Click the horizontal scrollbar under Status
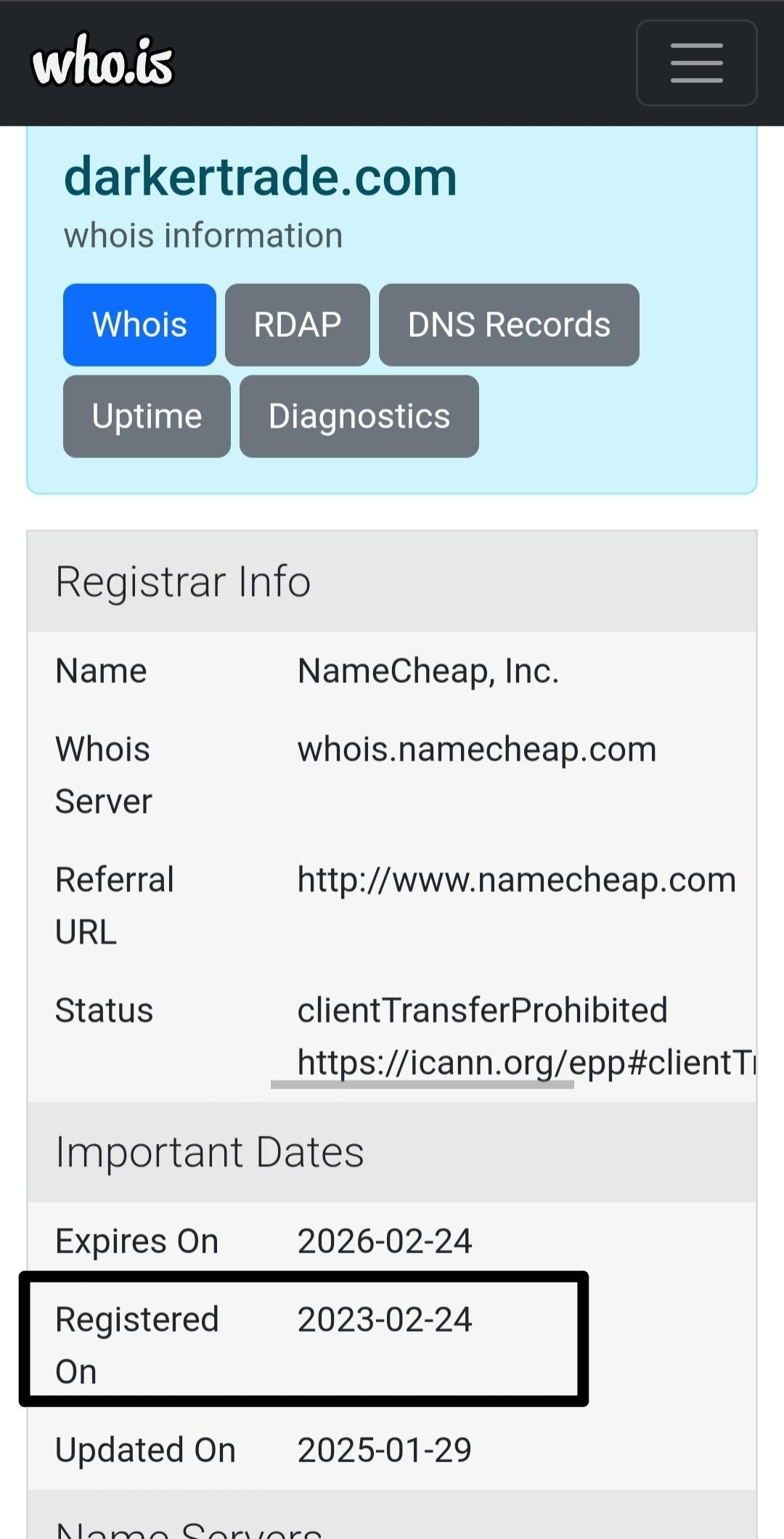784x1539 pixels. pyautogui.click(x=422, y=1085)
